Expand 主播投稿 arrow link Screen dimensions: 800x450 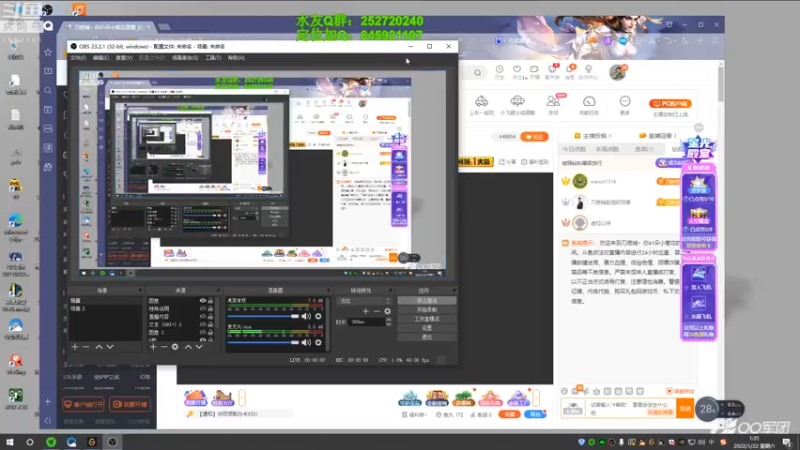pyautogui.click(x=593, y=136)
